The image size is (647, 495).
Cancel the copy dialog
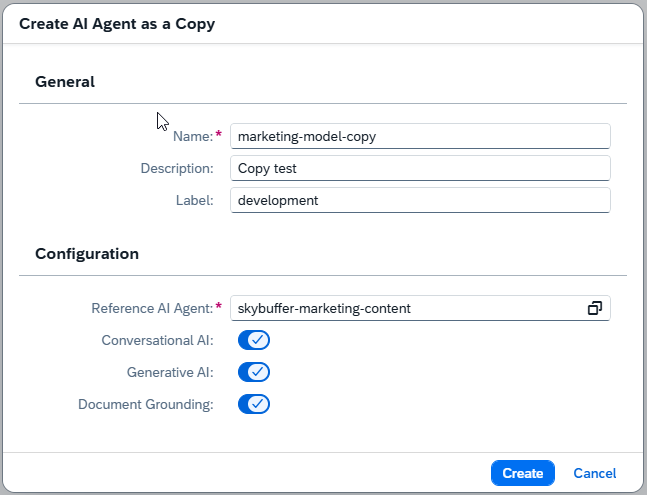tap(594, 473)
